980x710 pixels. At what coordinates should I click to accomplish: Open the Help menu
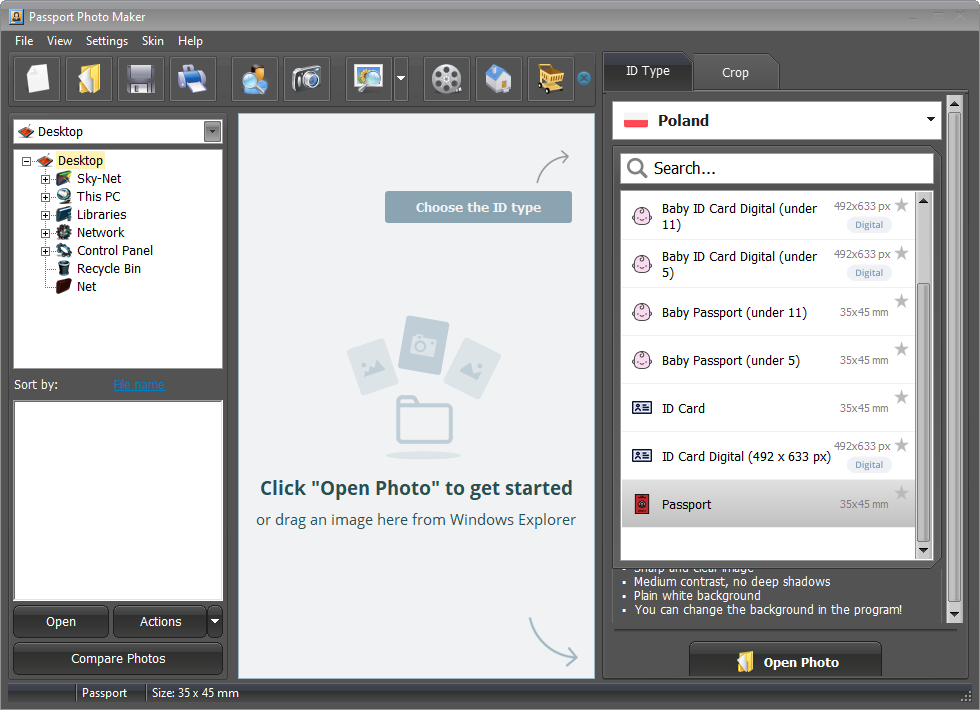click(190, 41)
